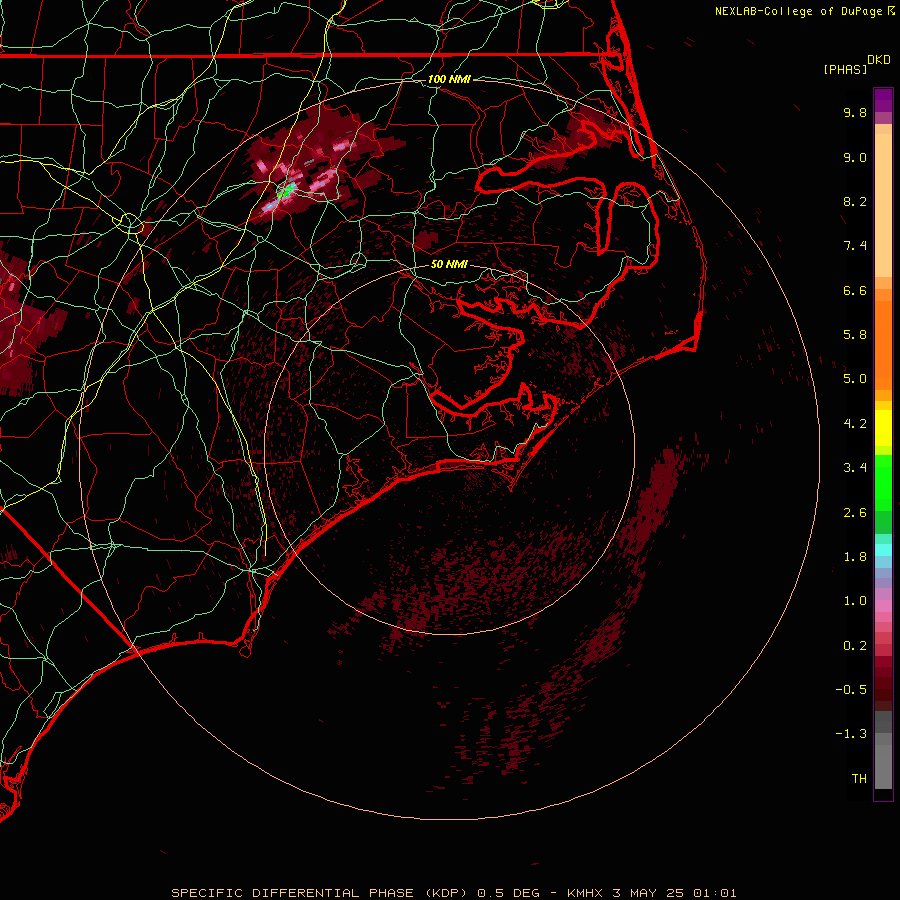The image size is (900, 900).
Task: Click the 5.0 legend value
Action: point(855,379)
